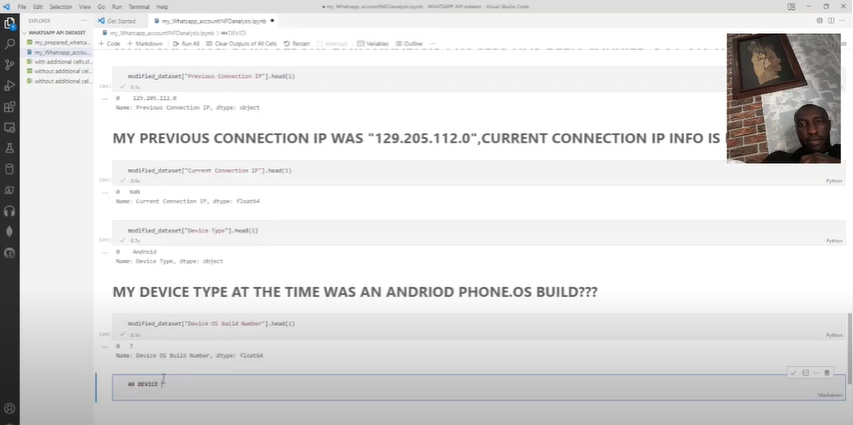Click the Accounts icon in activity bar

coord(10,408)
